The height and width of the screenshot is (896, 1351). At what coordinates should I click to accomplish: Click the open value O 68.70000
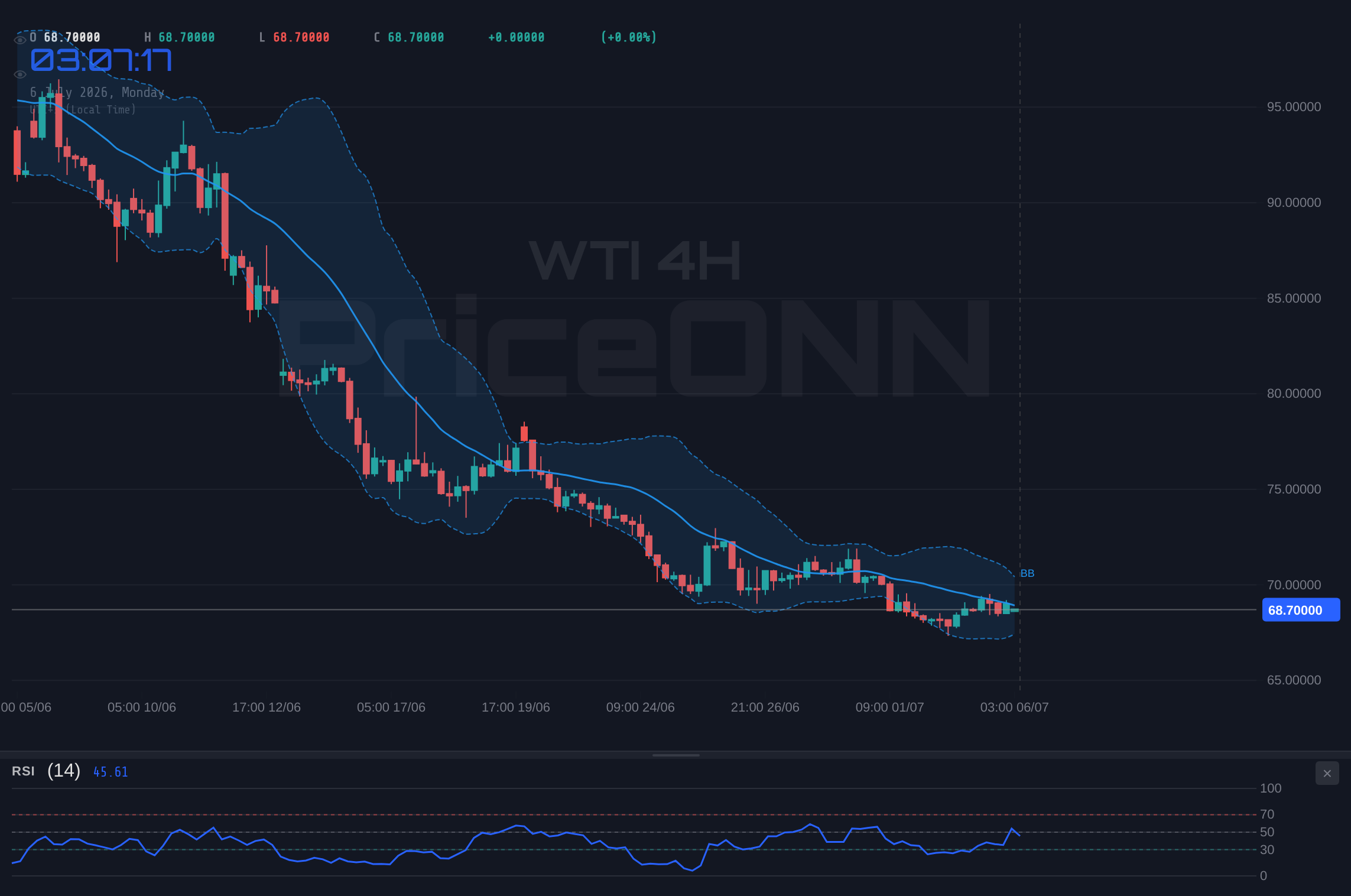click(x=65, y=37)
